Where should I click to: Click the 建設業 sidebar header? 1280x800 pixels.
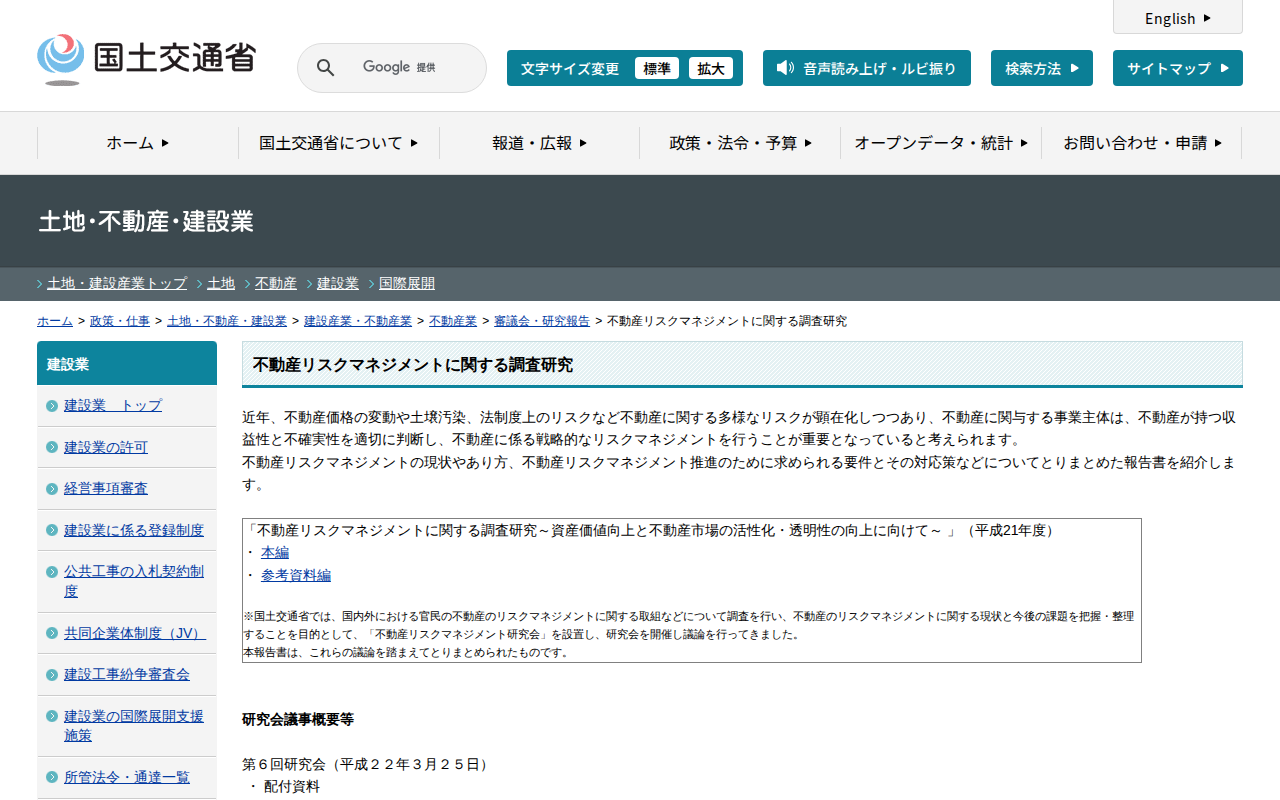click(x=127, y=363)
